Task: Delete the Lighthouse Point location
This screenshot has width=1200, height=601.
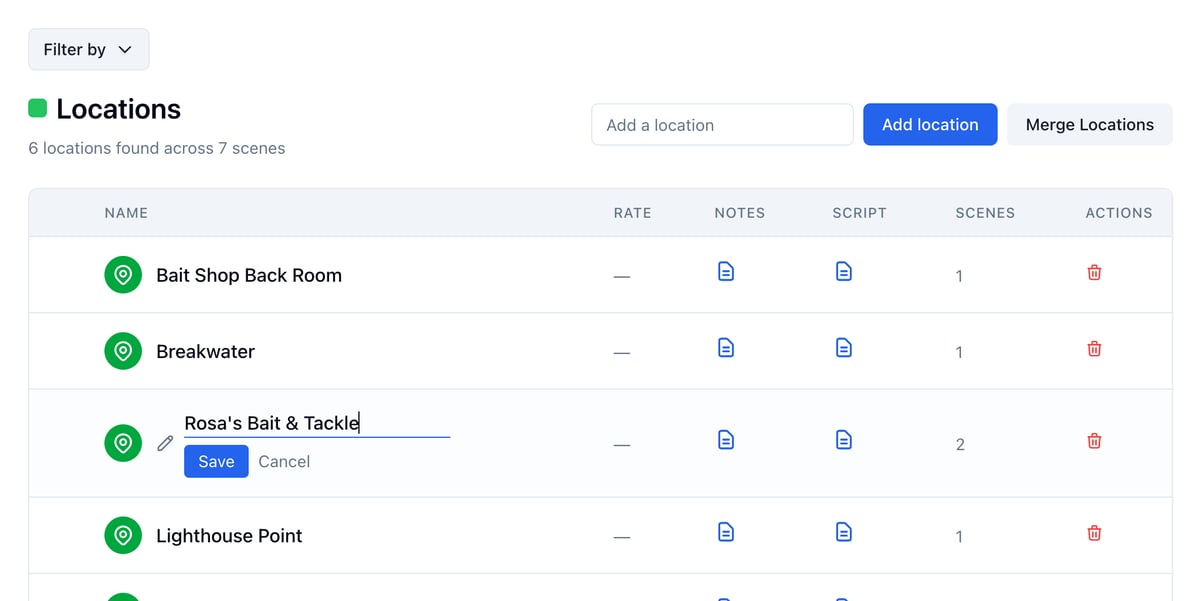Action: 1094,532
